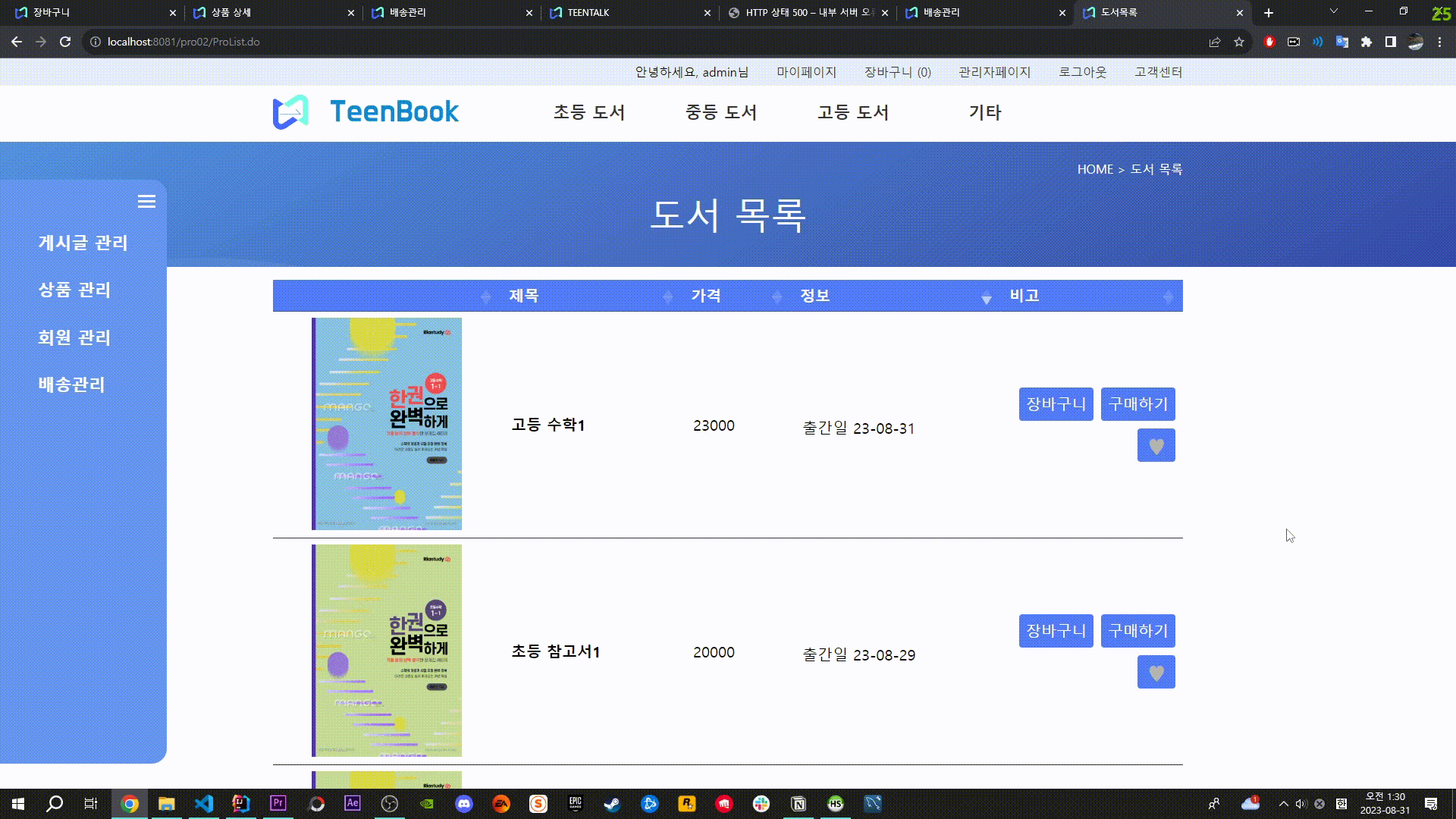Open 상품 관리 in the admin sidebar
This screenshot has width=1456, height=819.
pyautogui.click(x=74, y=290)
